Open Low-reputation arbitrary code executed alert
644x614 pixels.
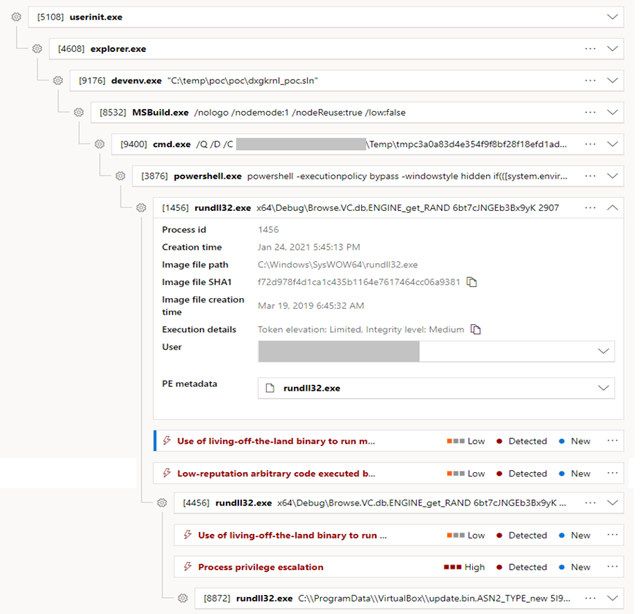[276, 473]
